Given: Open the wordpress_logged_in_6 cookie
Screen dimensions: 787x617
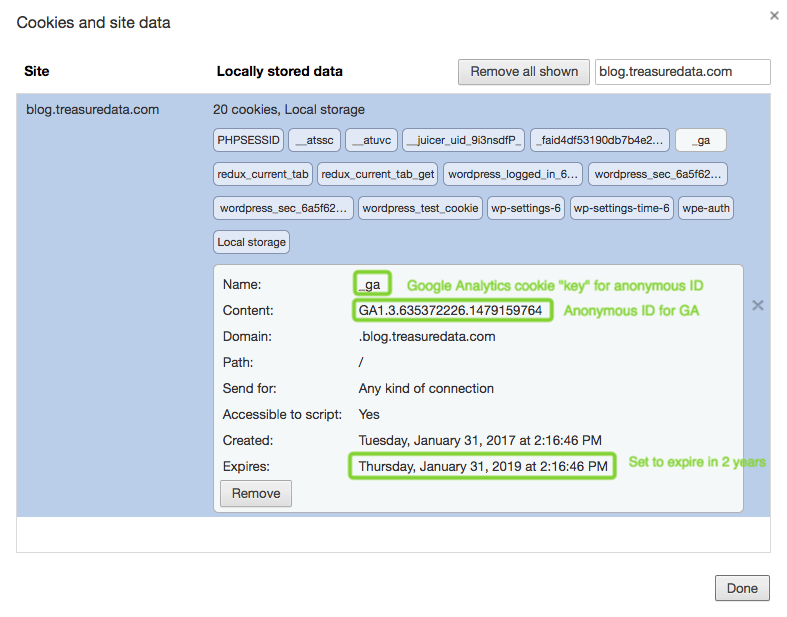Looking at the screenshot, I should tap(513, 174).
